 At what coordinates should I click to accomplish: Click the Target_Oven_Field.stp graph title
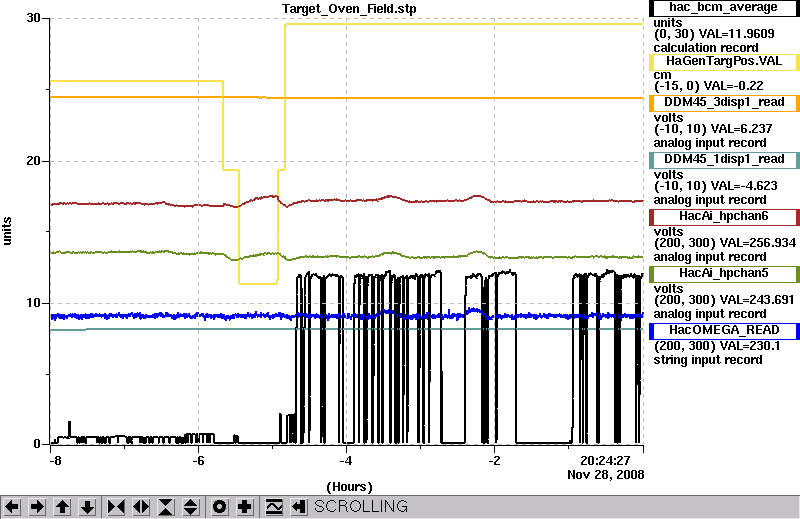(349, 9)
